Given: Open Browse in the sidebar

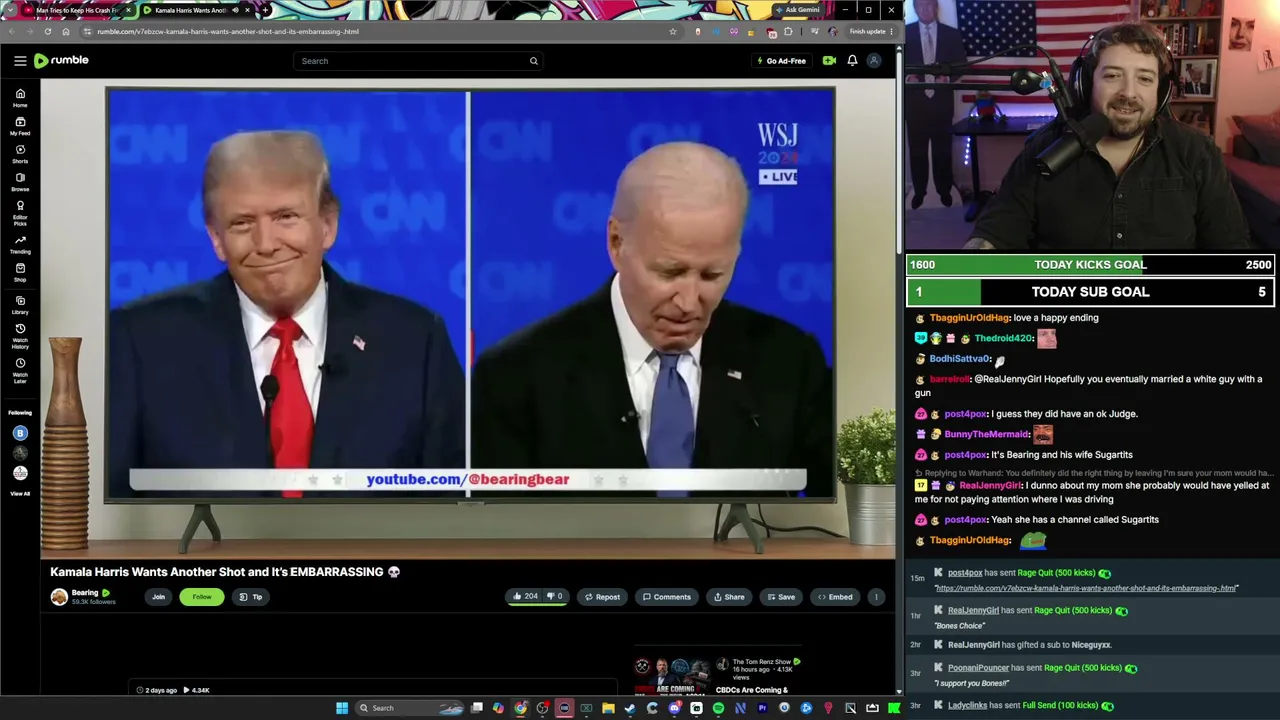Looking at the screenshot, I should pos(20,181).
